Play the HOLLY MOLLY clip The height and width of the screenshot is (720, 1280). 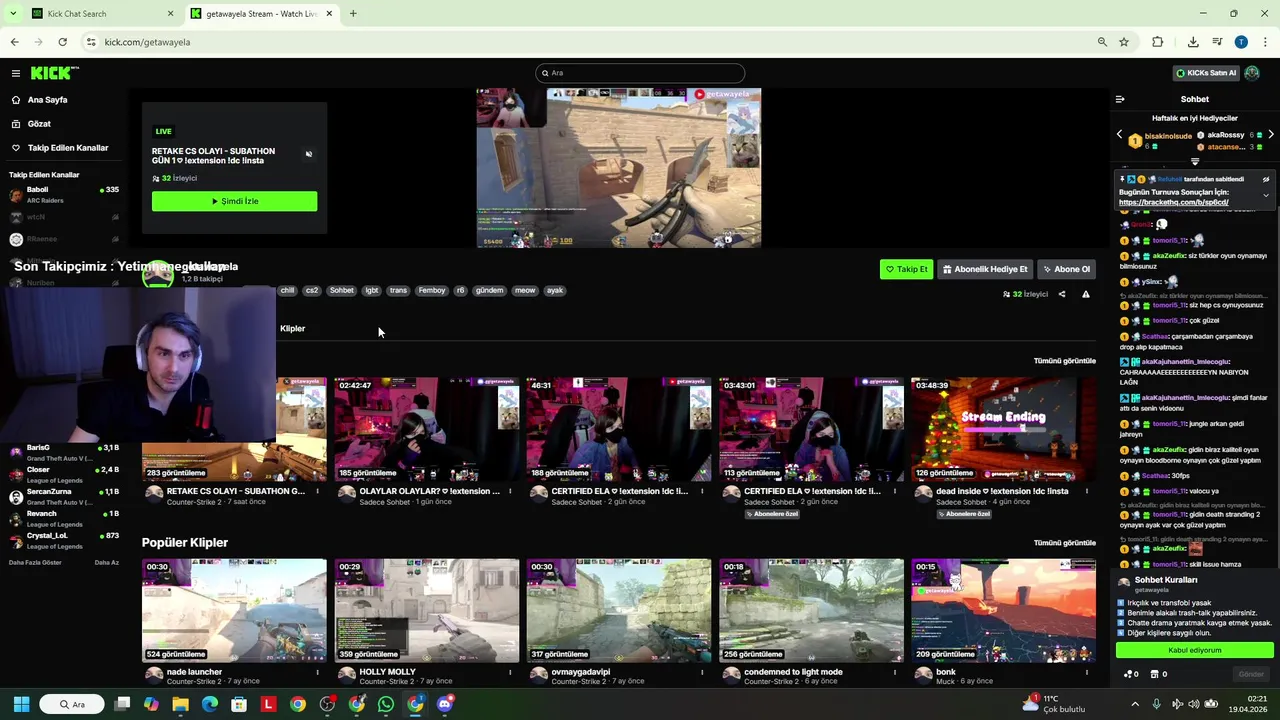coord(427,610)
